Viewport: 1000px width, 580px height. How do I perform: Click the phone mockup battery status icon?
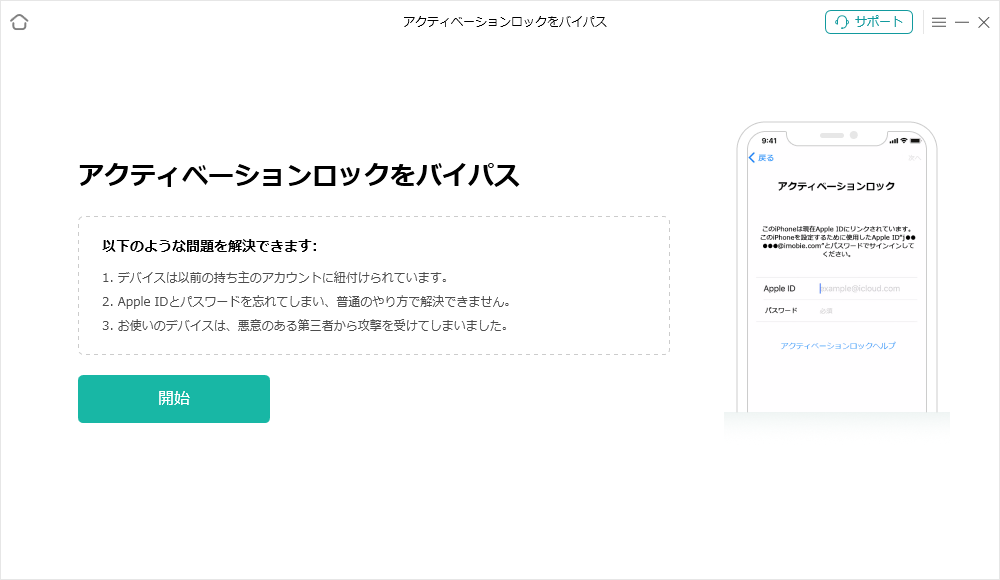916,140
